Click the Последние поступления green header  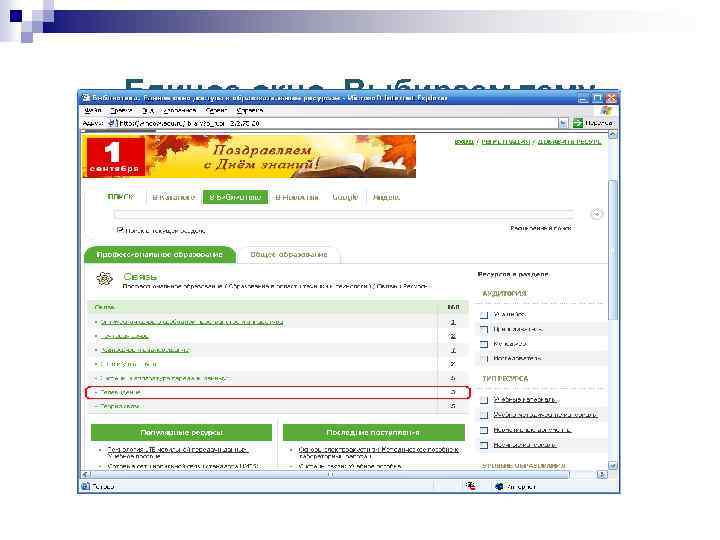coord(374,433)
